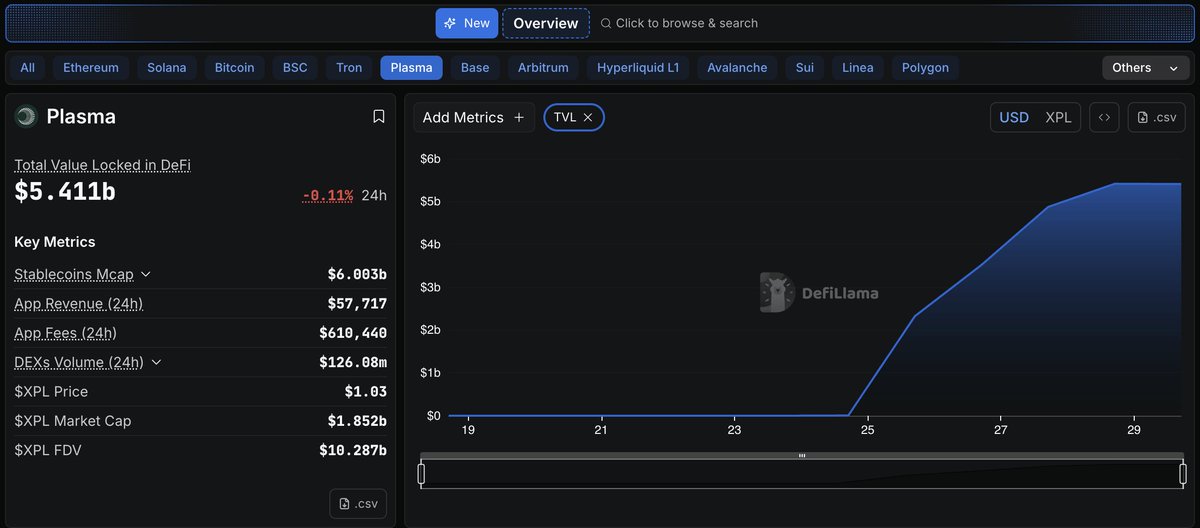Click the Key Metrics heading
The height and width of the screenshot is (528, 1200).
(x=55, y=242)
